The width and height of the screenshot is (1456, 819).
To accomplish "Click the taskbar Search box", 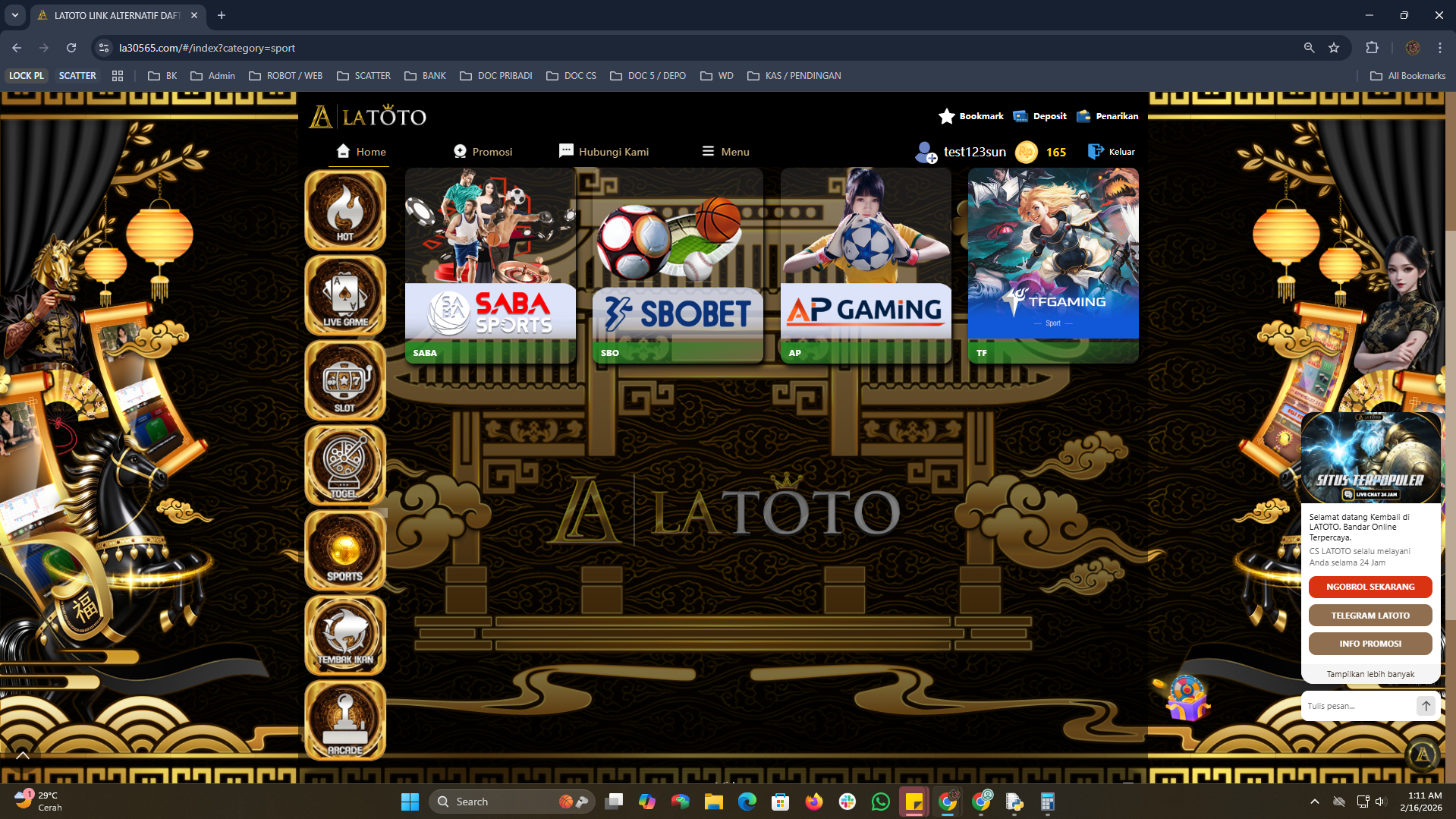I will click(x=513, y=802).
